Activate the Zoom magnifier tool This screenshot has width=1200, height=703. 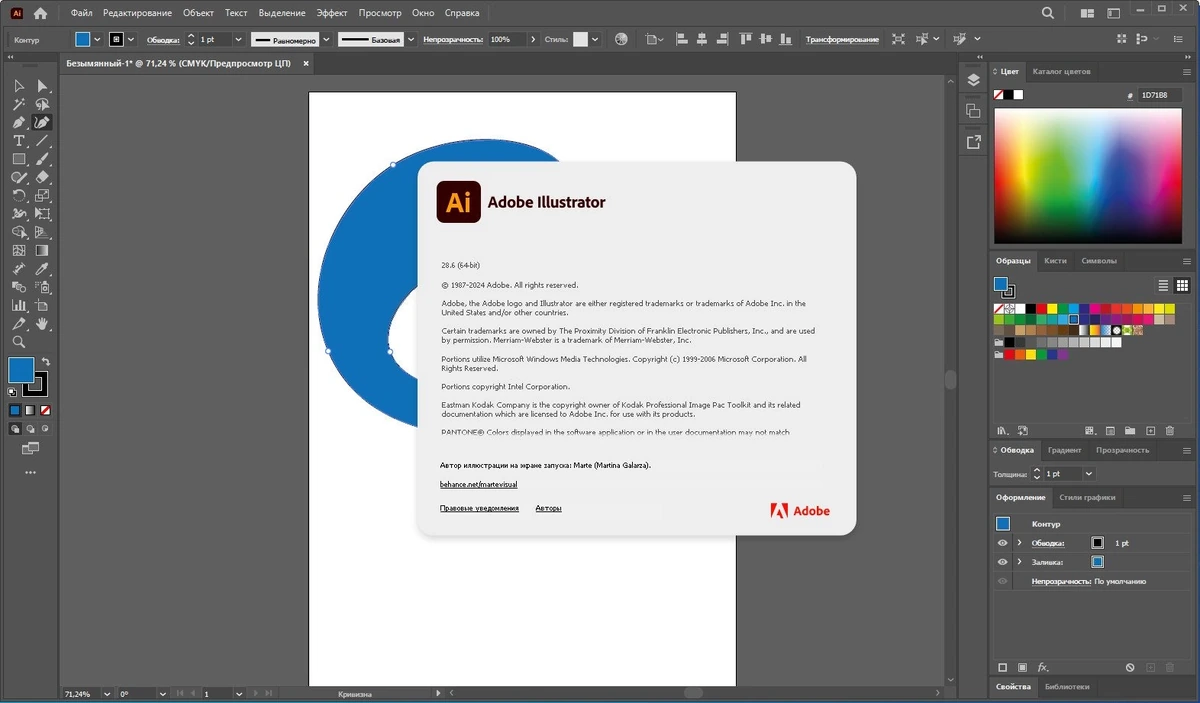19,342
